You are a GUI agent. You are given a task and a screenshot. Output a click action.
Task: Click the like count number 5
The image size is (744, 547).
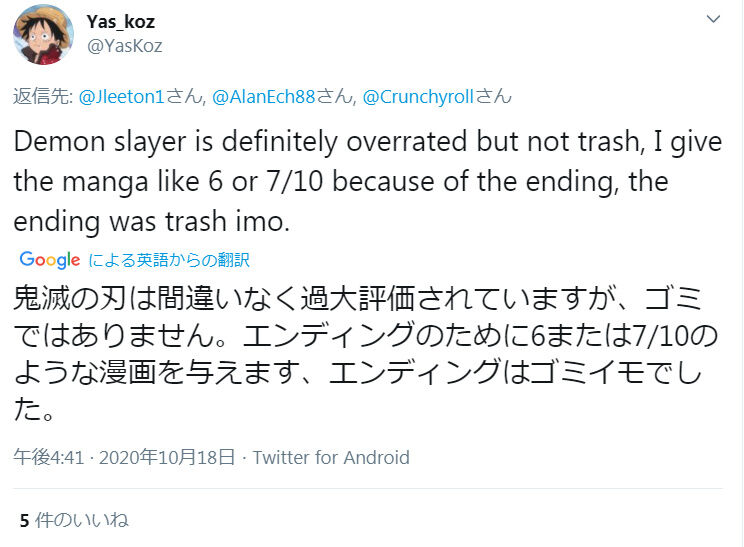pos(24,520)
